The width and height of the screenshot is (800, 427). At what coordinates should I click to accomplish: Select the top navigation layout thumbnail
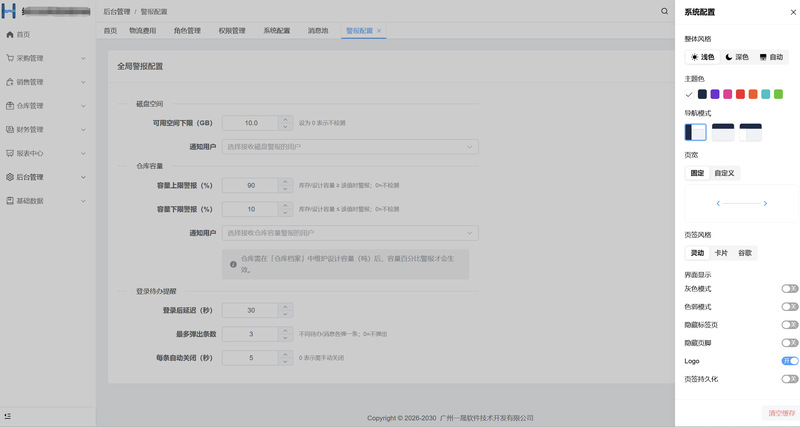point(723,132)
